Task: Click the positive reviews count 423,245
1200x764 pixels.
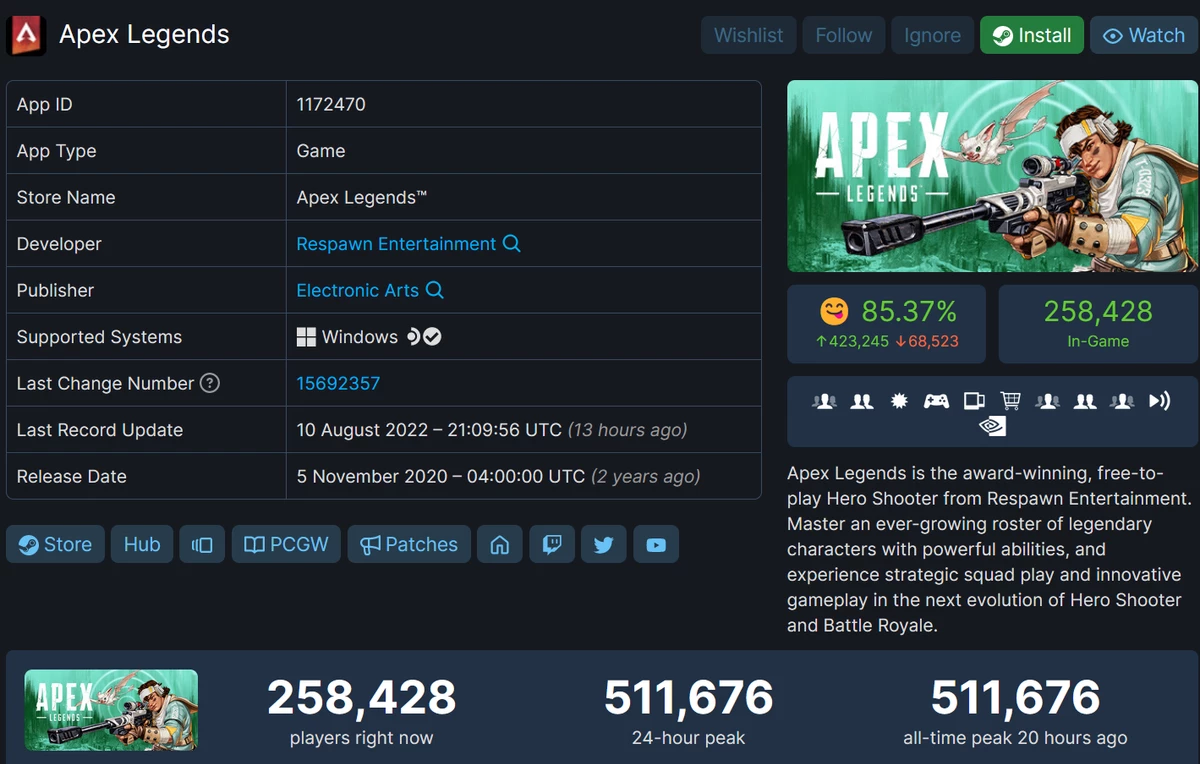Action: pyautogui.click(x=853, y=341)
